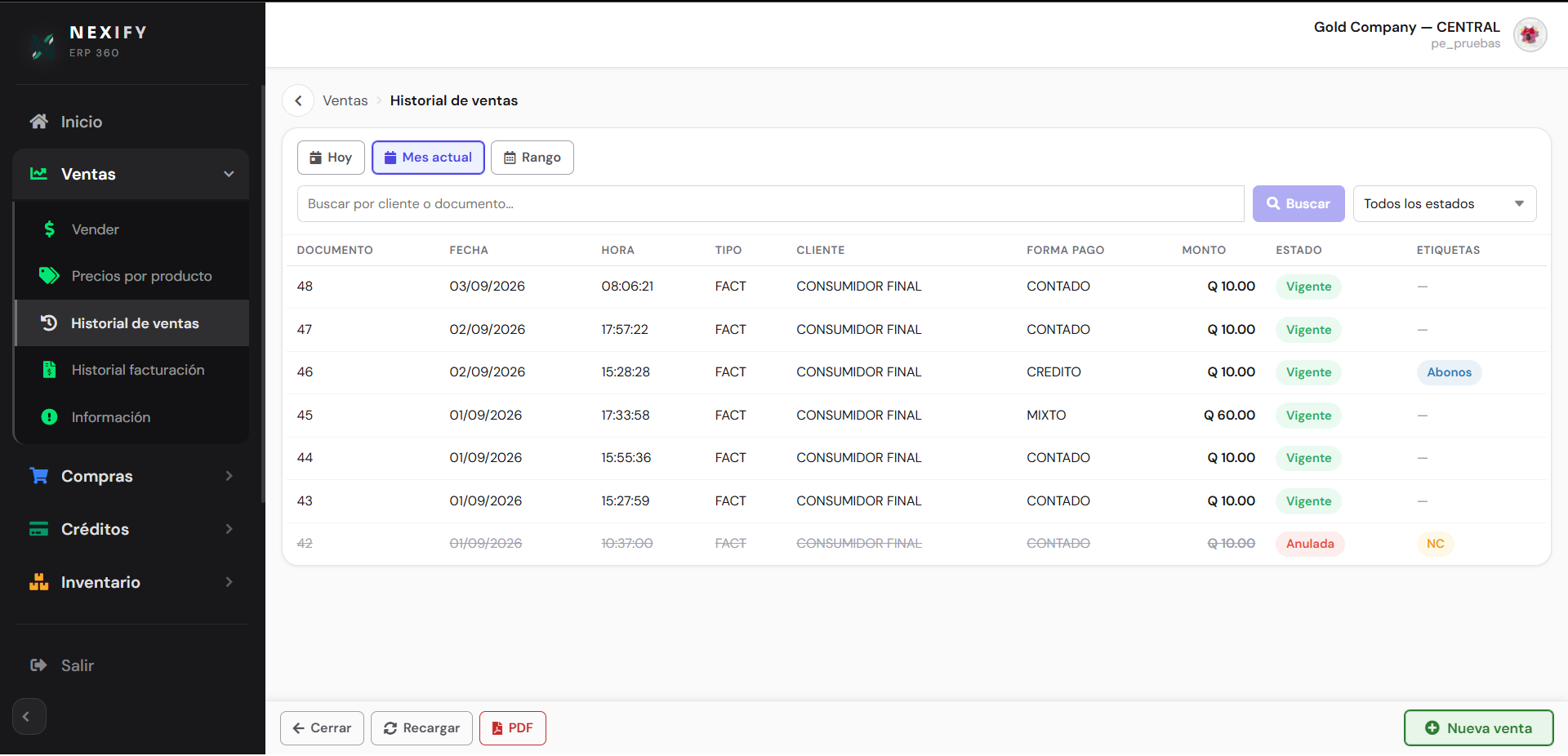Image resolution: width=1568 pixels, height=756 pixels.
Task: Click the Vigente badge on document 45
Action: [1308, 416]
